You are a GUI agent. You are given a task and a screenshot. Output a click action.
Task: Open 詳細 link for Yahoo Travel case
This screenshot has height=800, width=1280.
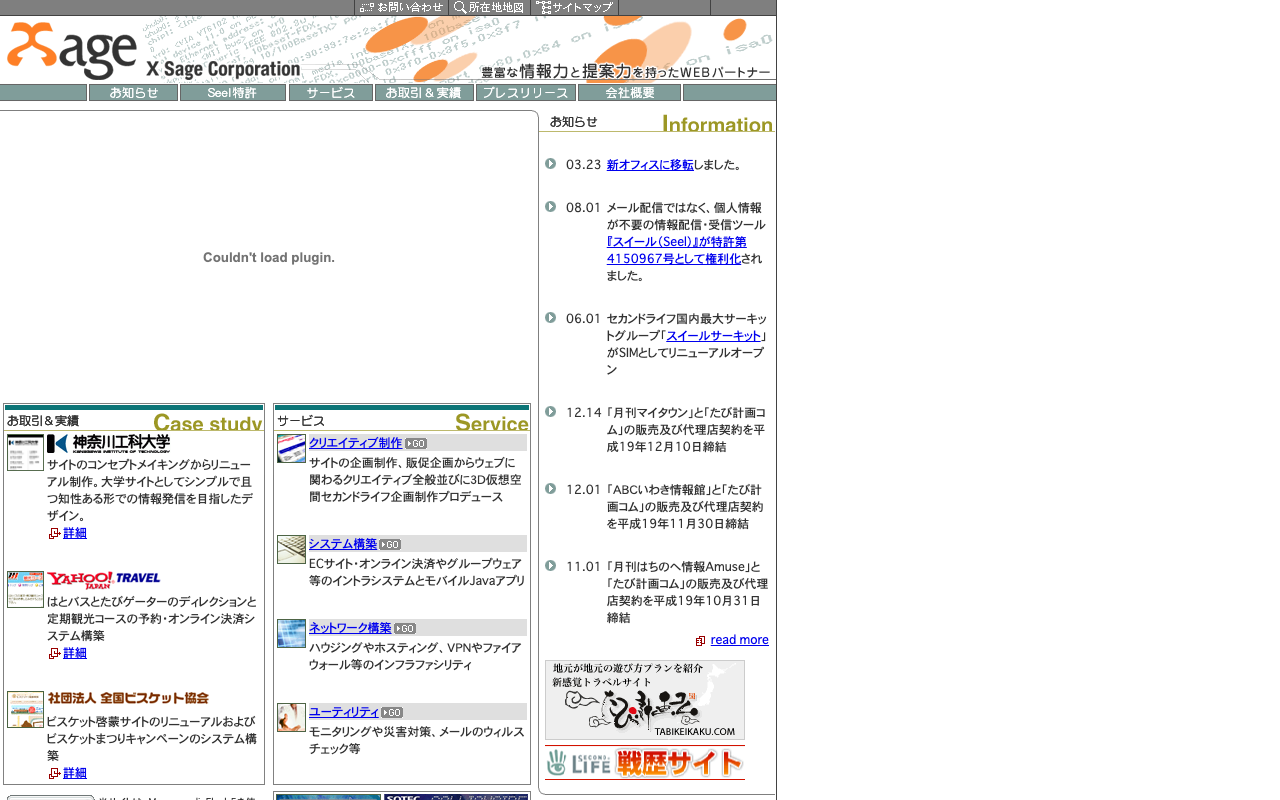click(x=75, y=653)
